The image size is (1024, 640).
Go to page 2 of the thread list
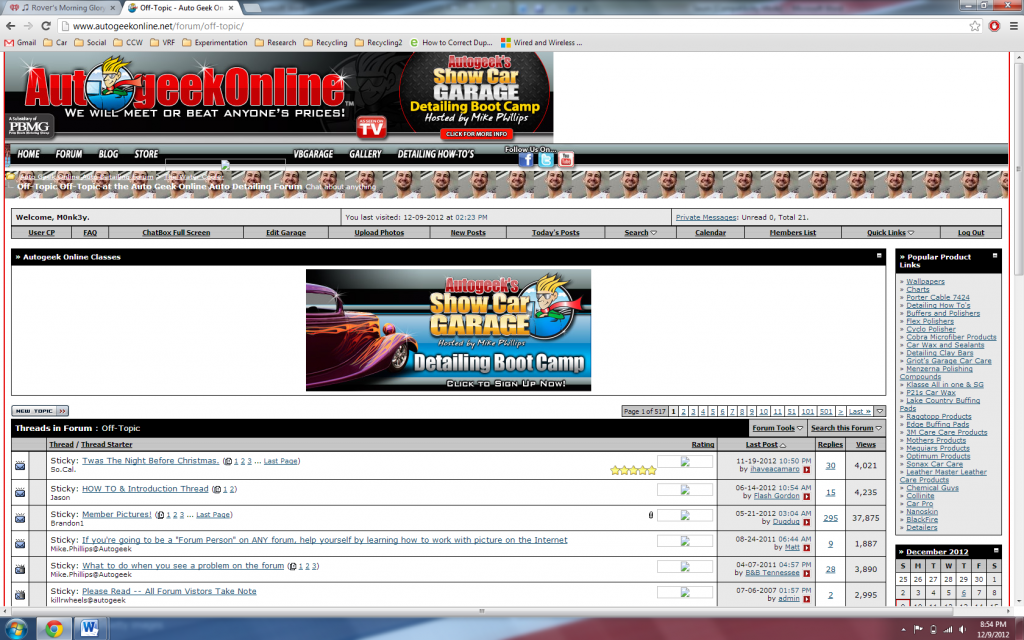pos(684,411)
